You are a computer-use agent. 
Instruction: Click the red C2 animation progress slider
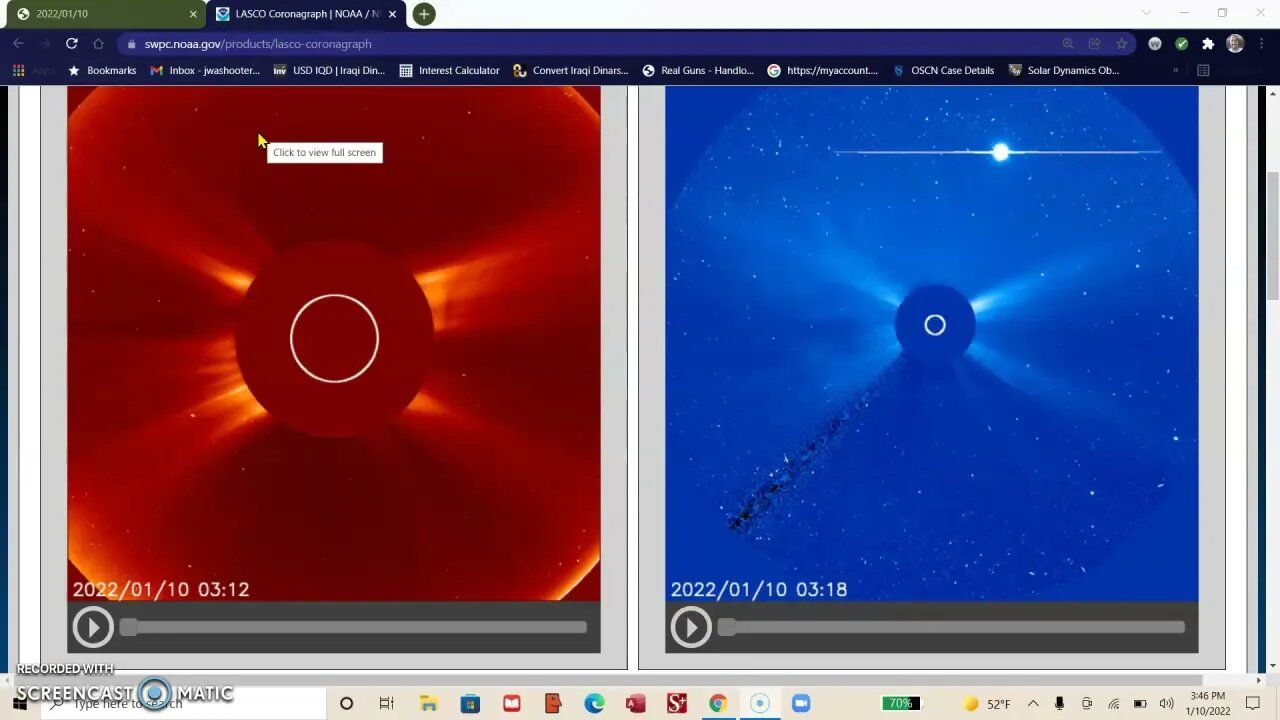(x=353, y=627)
